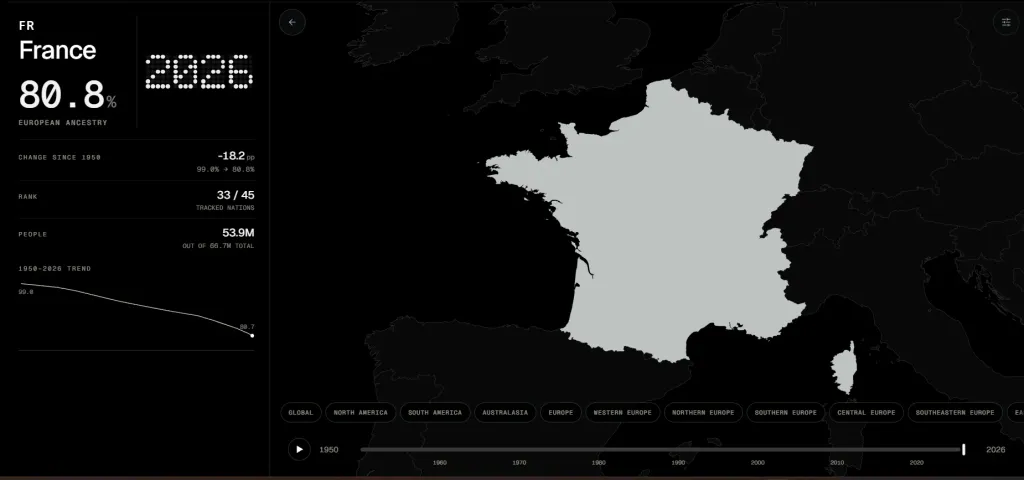Click the FR country code label
Image resolution: width=1024 pixels, height=480 pixels.
[26, 26]
